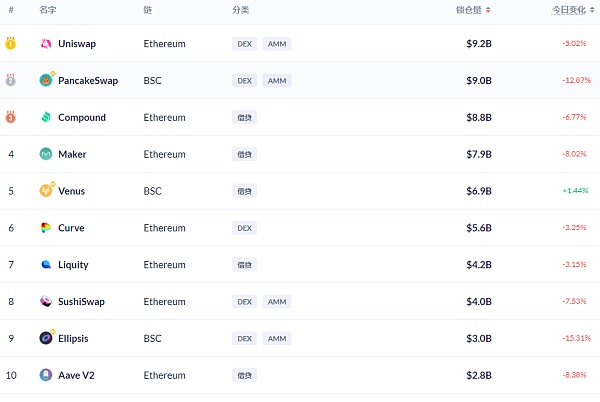The height and width of the screenshot is (402, 600).
Task: Sort by 锁仓量 column arrow
Action: [488, 10]
